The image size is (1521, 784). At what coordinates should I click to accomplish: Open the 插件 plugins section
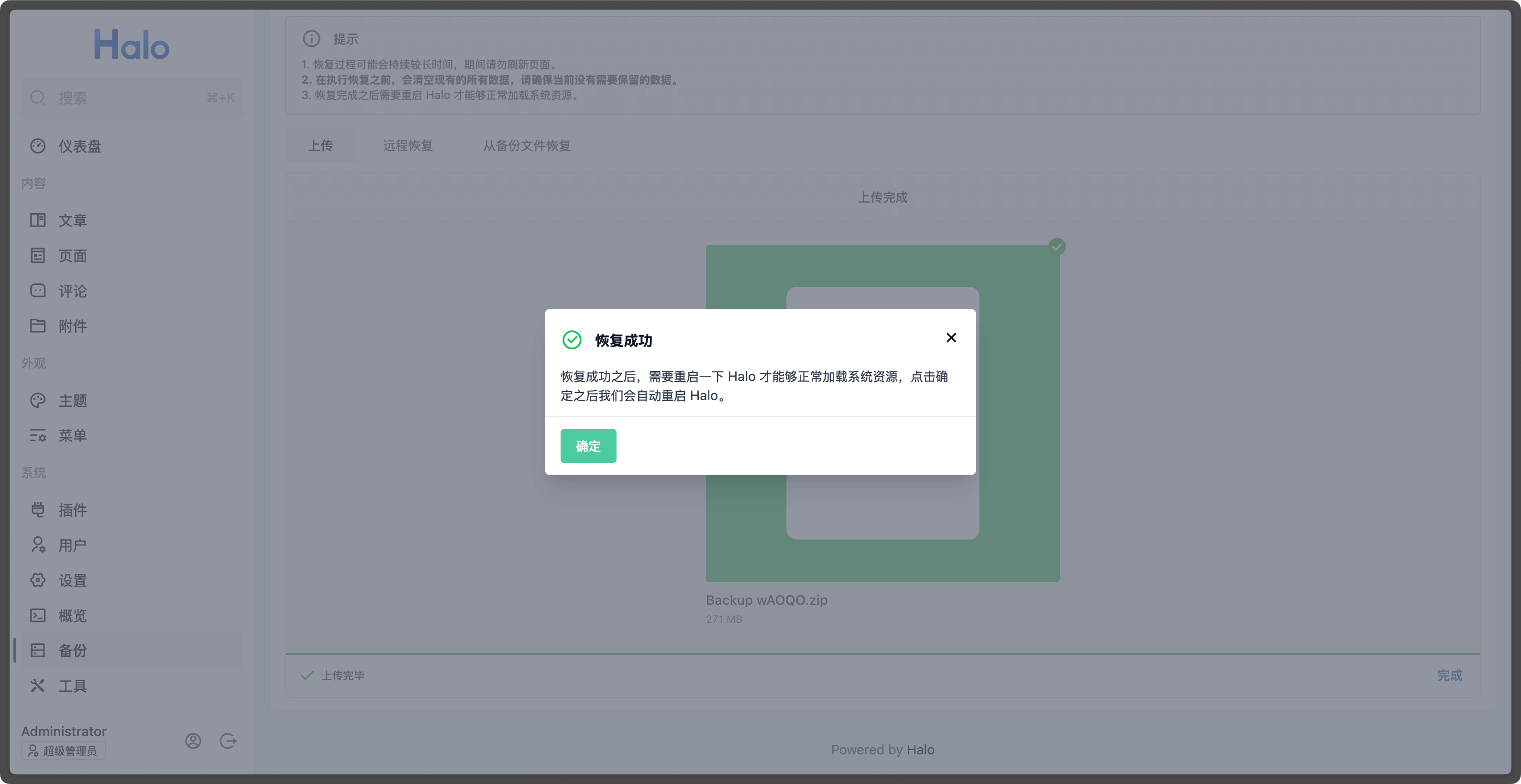[x=38, y=509]
